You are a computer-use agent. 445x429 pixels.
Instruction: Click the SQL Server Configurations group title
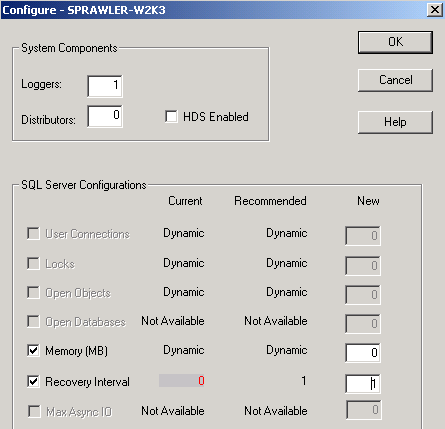click(x=84, y=185)
